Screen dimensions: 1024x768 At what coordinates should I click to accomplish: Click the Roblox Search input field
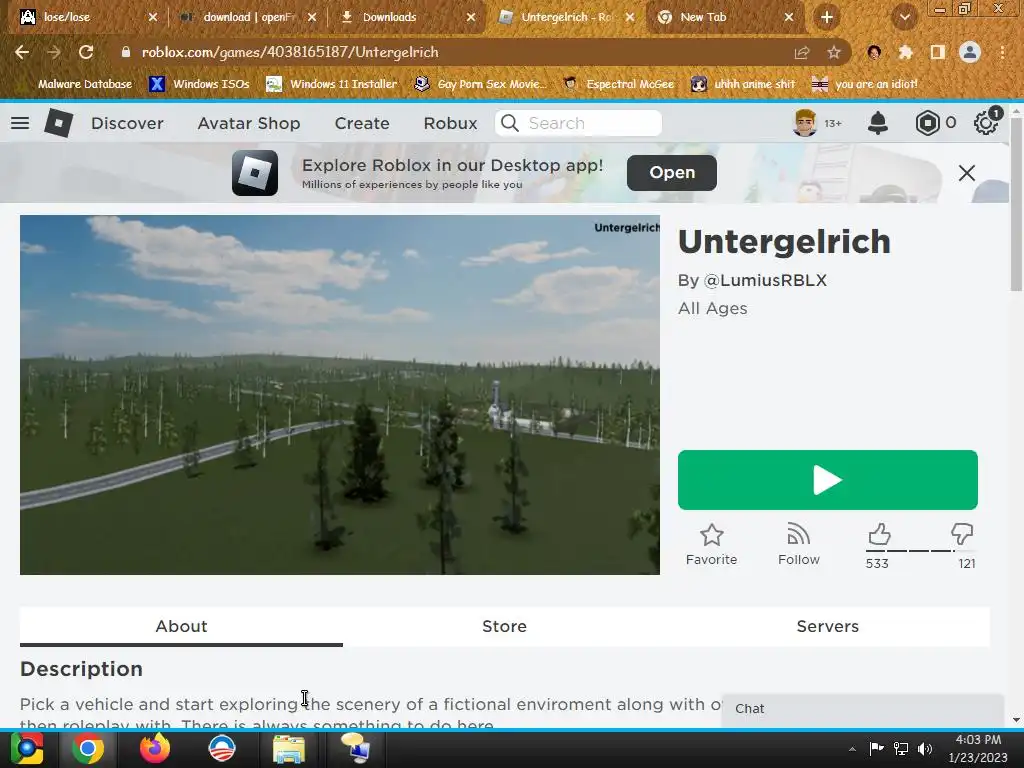pos(579,123)
